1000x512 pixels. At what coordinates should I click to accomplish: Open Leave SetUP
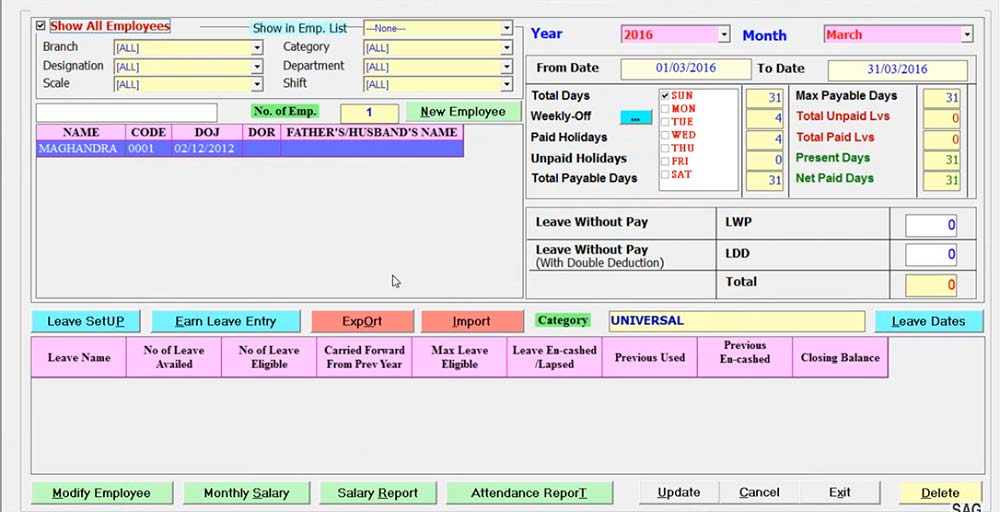click(x=85, y=321)
